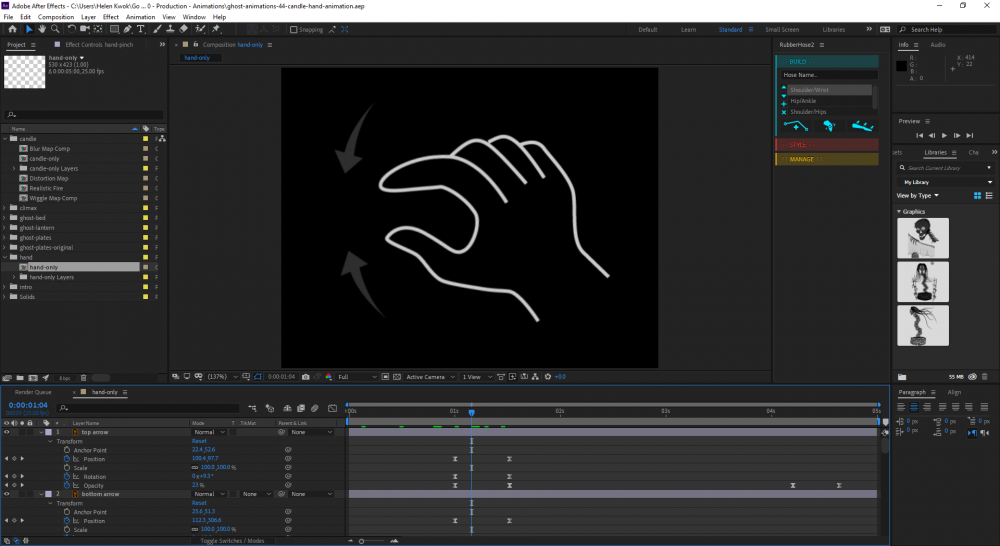Select the Roto Brush tool
The height and width of the screenshot is (546, 1000).
[200, 29]
